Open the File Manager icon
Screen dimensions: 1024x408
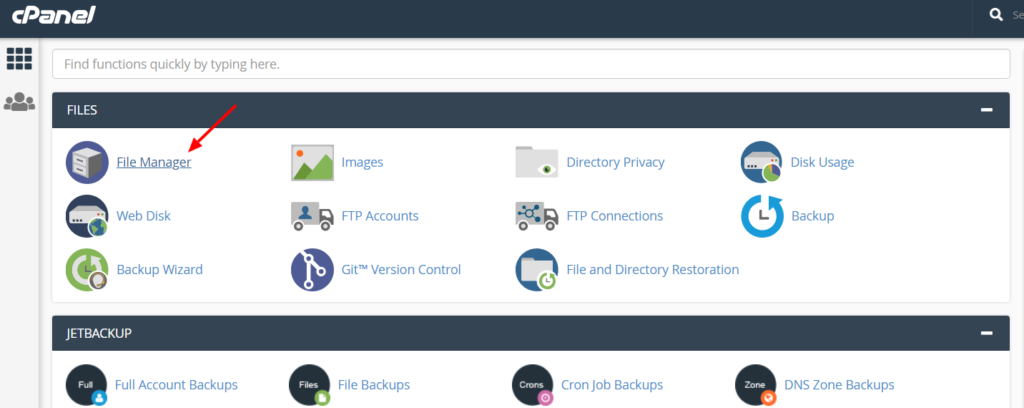[87, 162]
